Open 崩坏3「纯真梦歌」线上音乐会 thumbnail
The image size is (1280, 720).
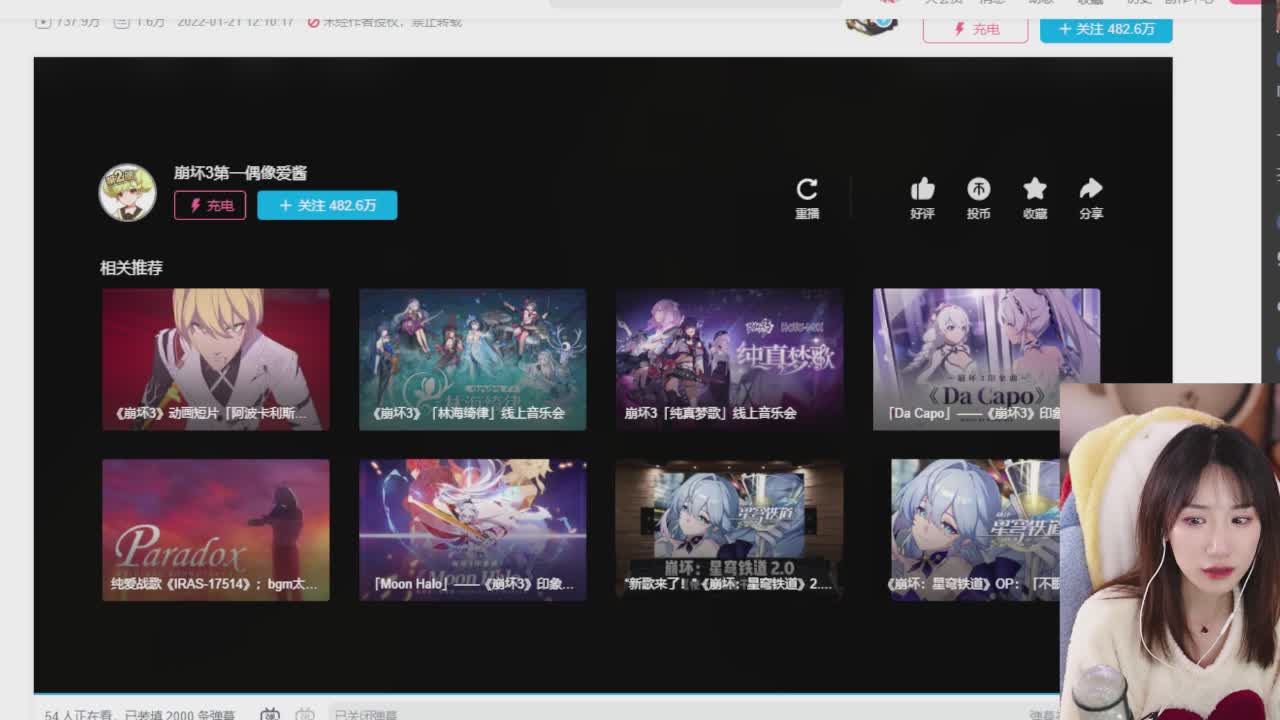(729, 359)
